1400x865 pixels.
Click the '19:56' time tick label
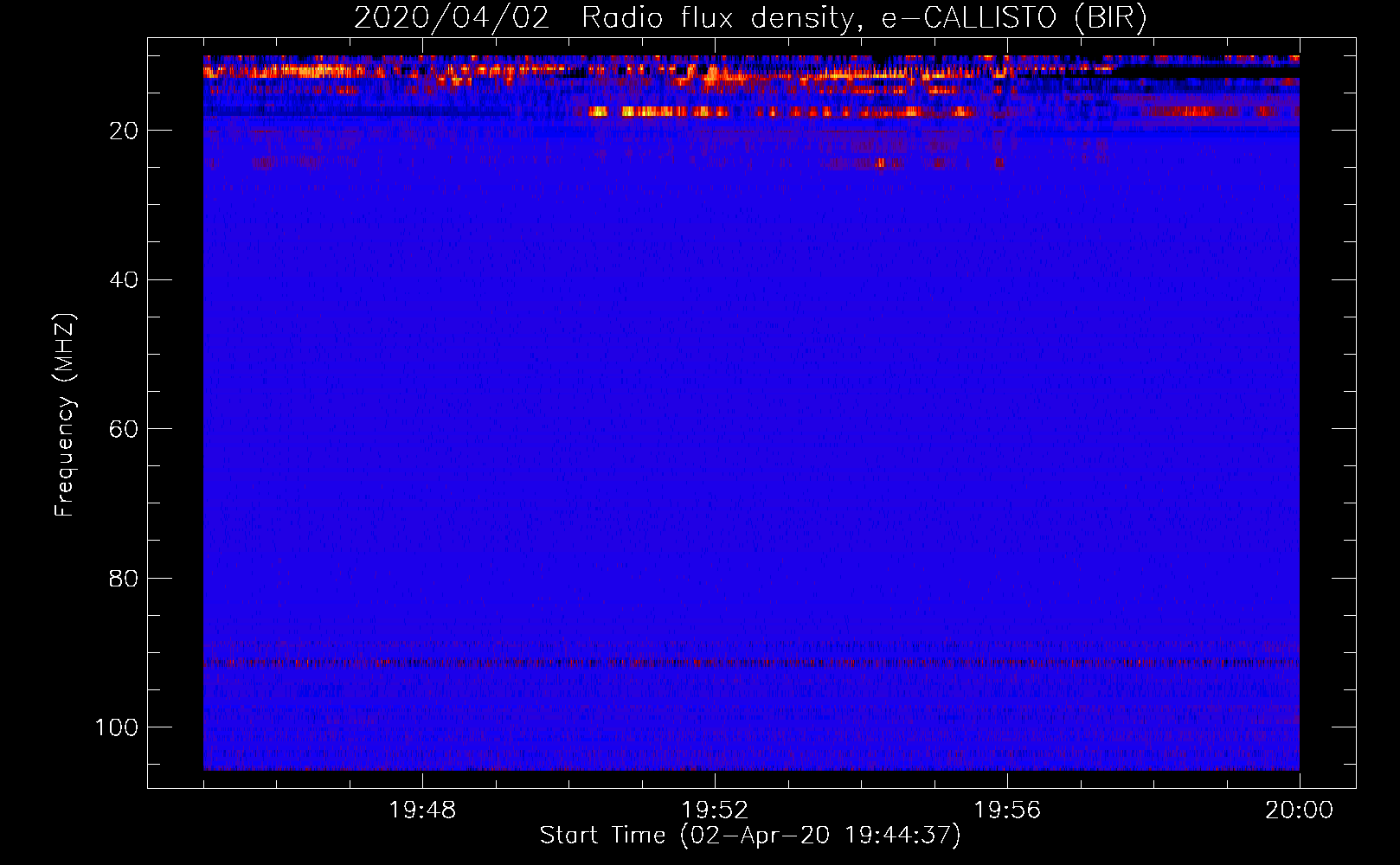[x=1007, y=811]
